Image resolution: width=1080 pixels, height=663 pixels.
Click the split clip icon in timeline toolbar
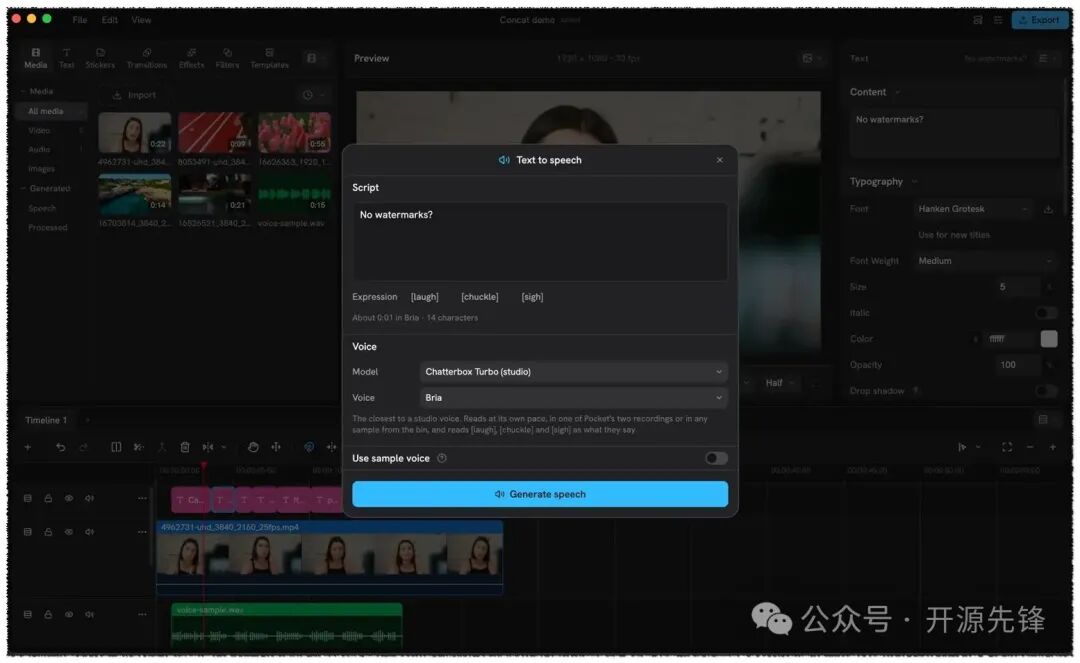116,447
